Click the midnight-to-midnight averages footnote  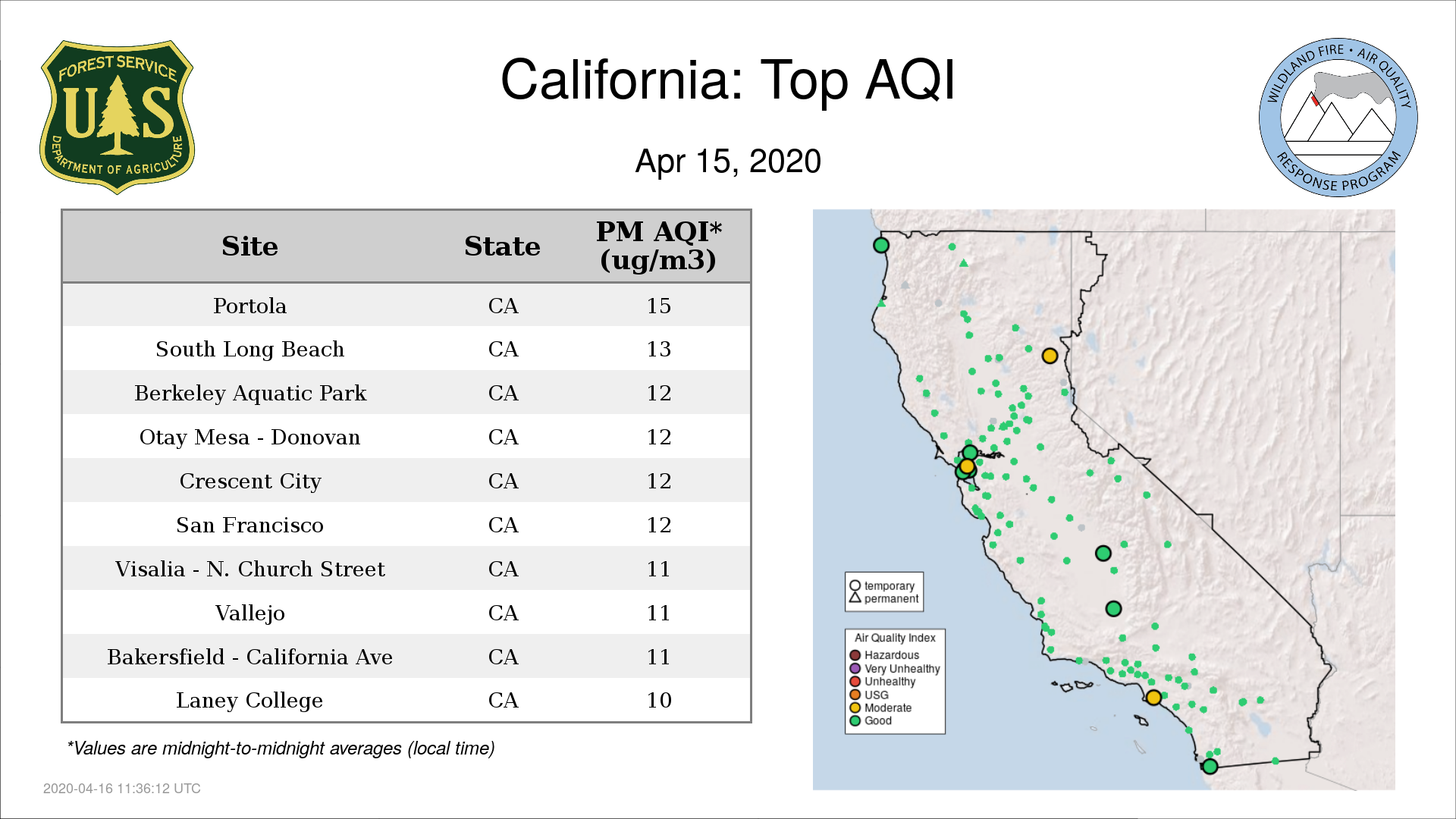(x=281, y=748)
